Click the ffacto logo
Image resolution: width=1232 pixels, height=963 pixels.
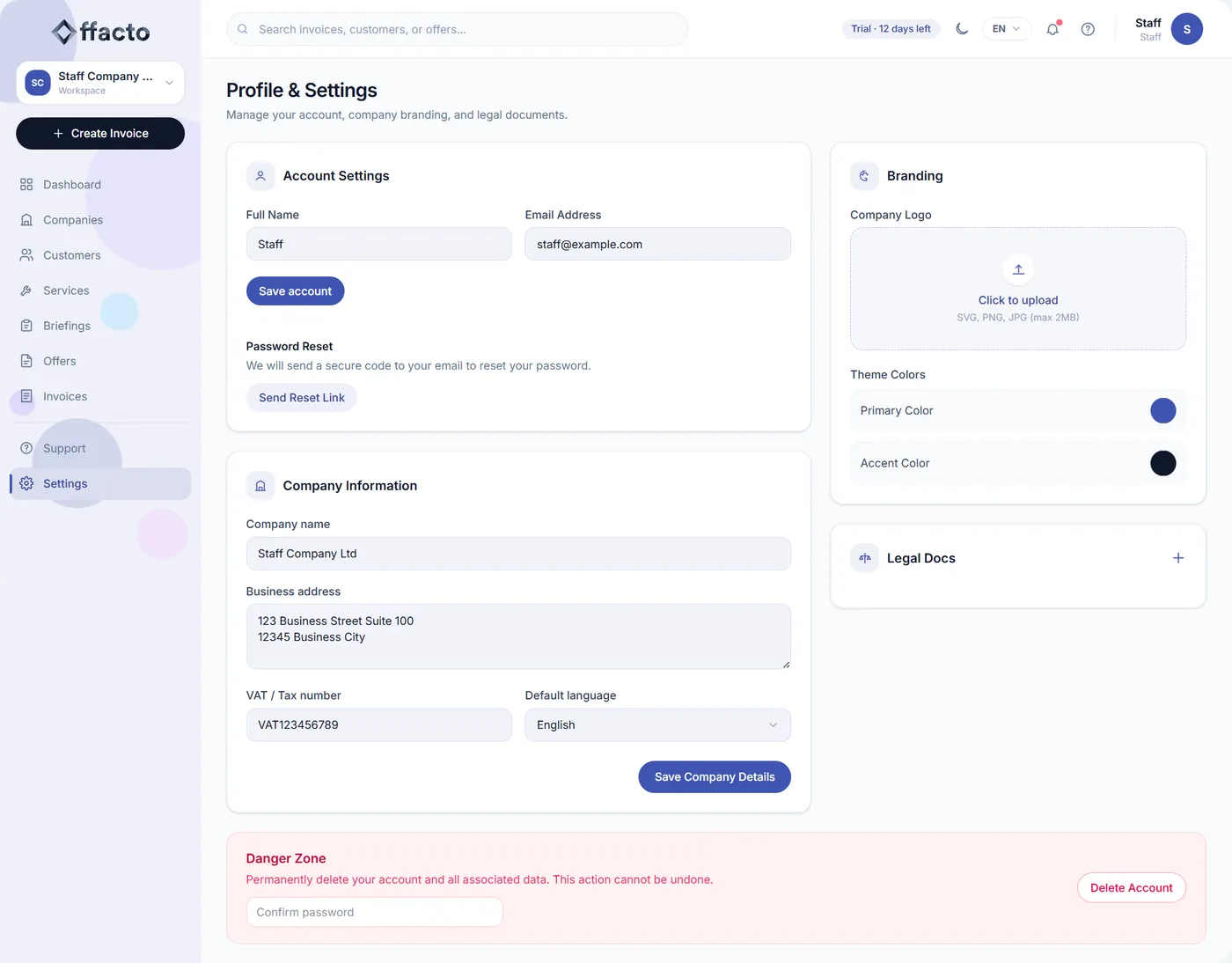100,33
